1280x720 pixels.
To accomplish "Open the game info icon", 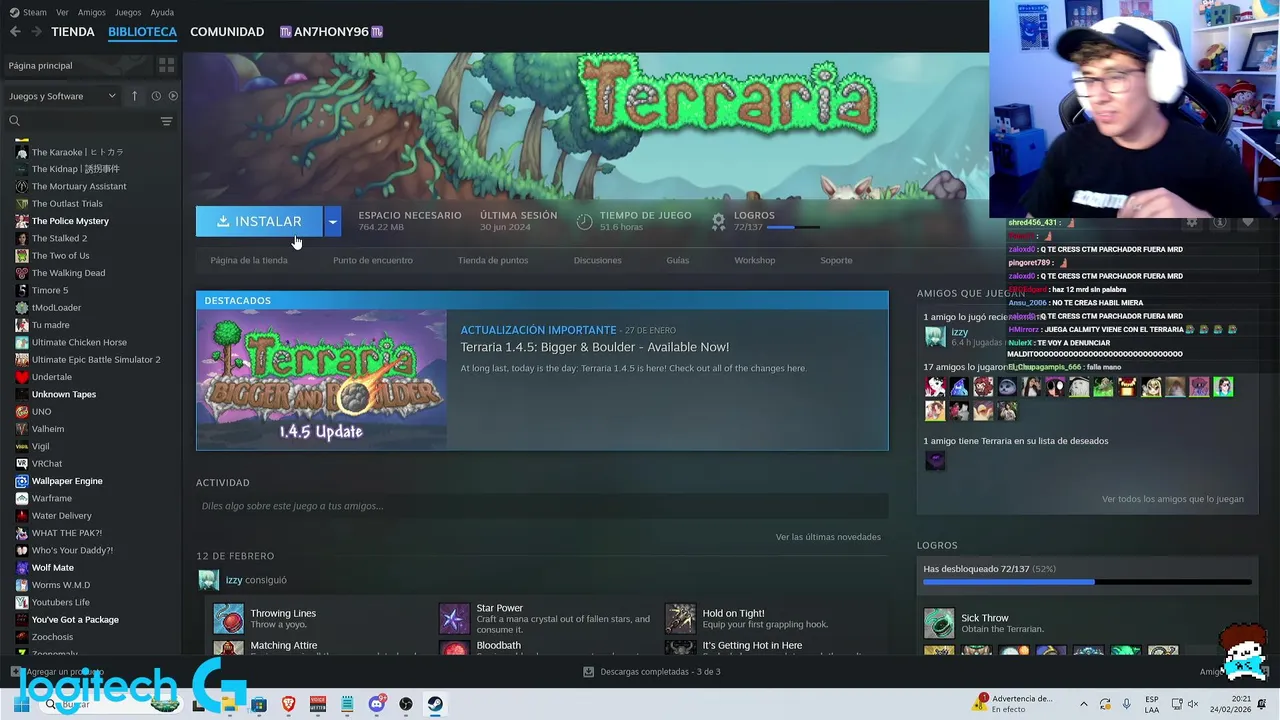I will 1219,222.
